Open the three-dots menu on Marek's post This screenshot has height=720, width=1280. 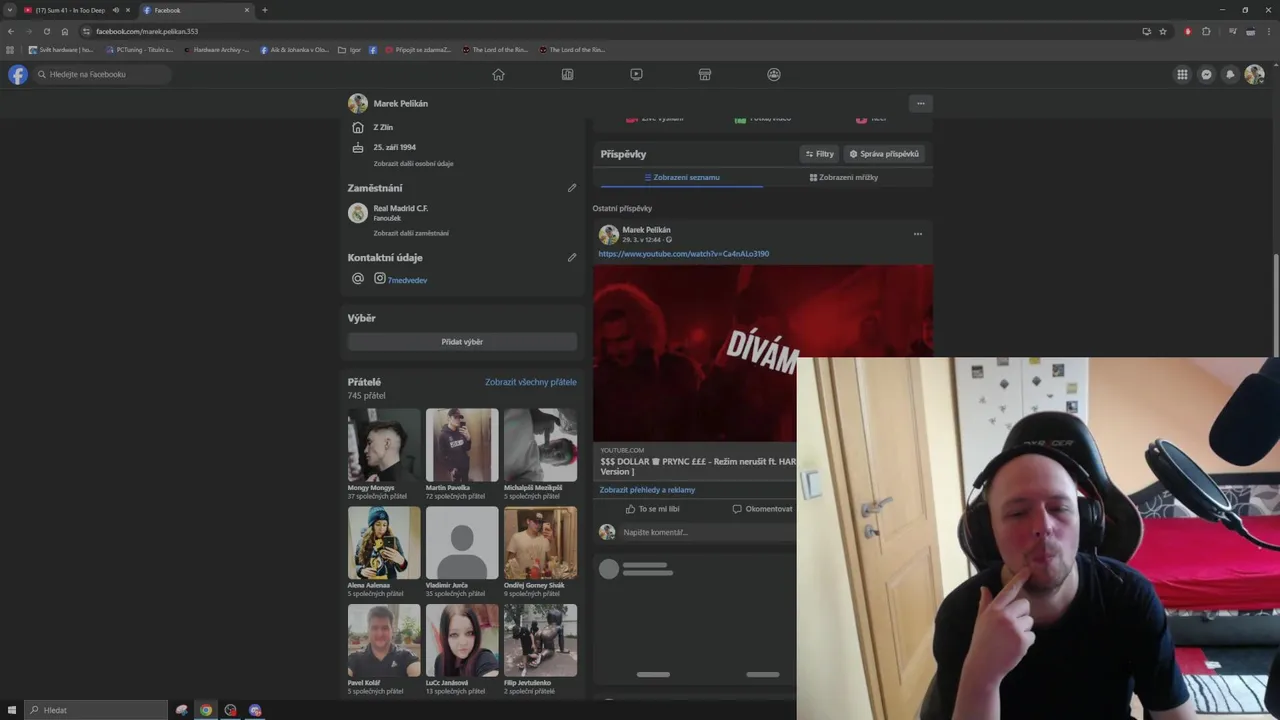click(x=918, y=234)
